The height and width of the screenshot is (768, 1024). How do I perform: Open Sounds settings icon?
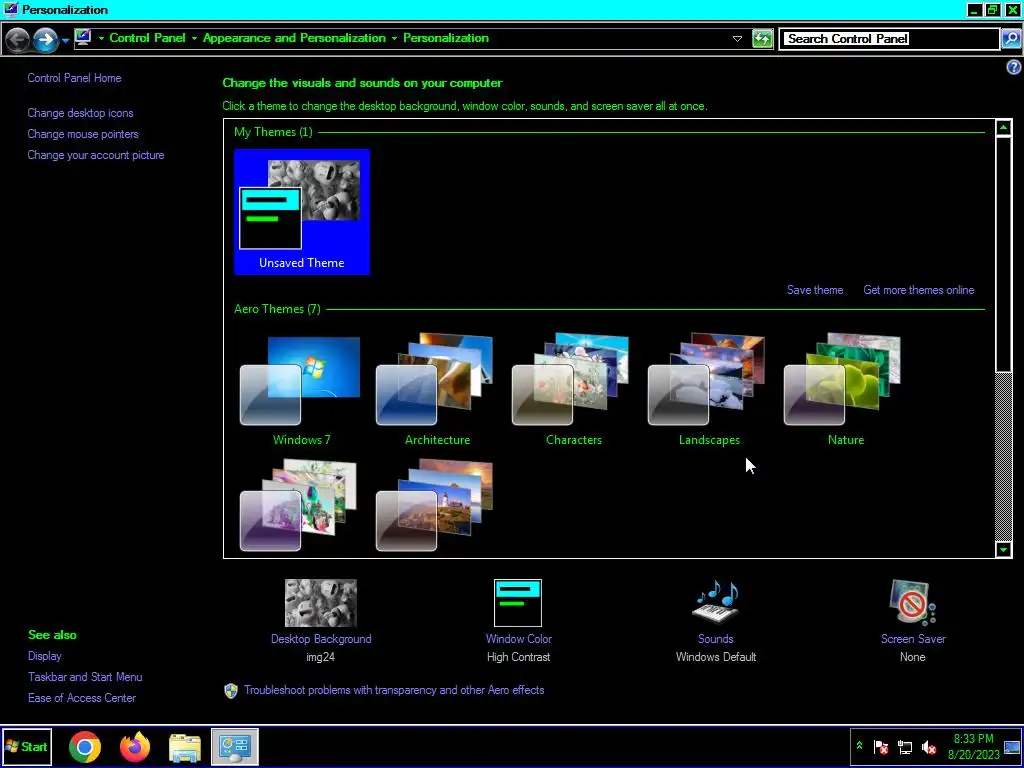pyautogui.click(x=716, y=602)
